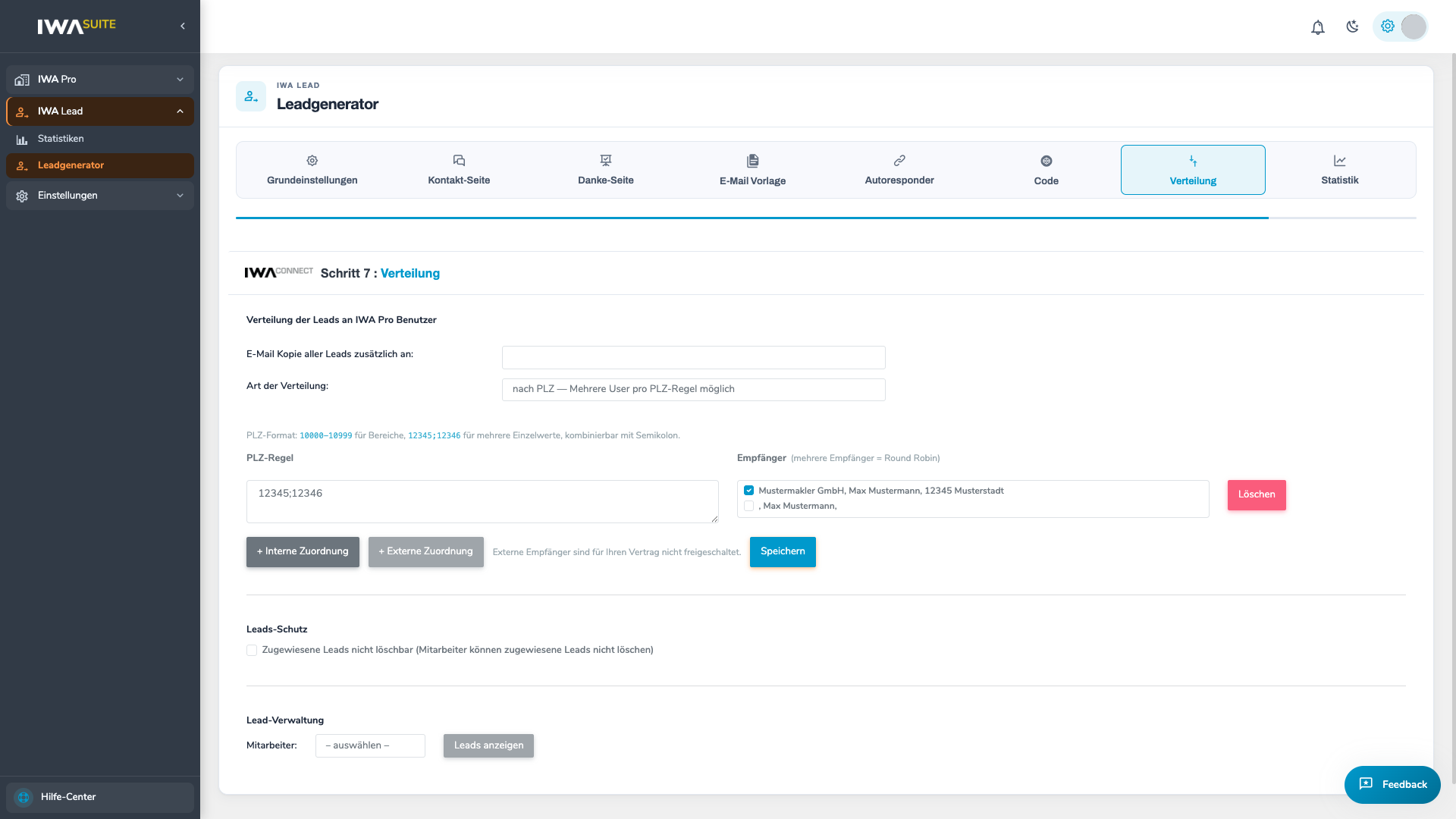Click the E-Mail Vorlage document icon
This screenshot has width=1456, height=819.
[753, 161]
